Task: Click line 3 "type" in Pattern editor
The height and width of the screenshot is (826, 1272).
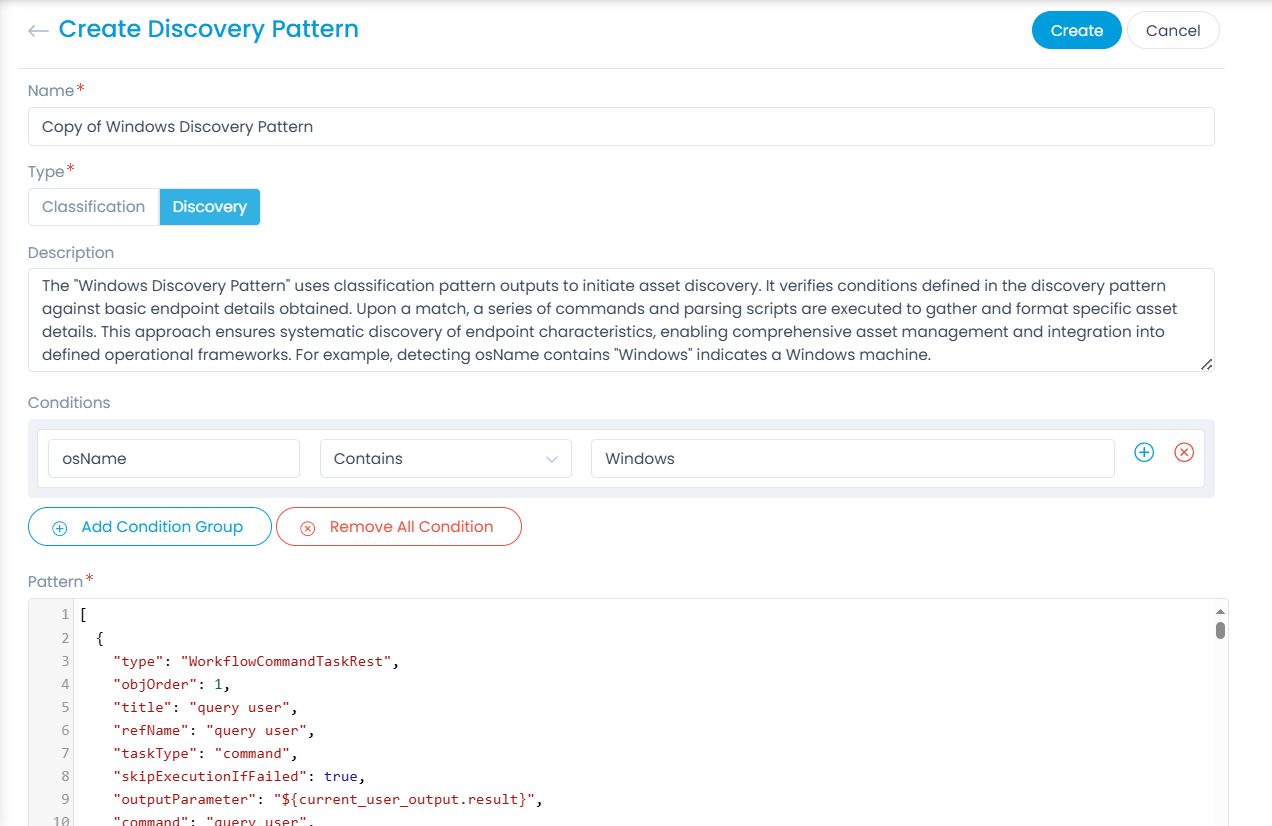Action: point(137,661)
